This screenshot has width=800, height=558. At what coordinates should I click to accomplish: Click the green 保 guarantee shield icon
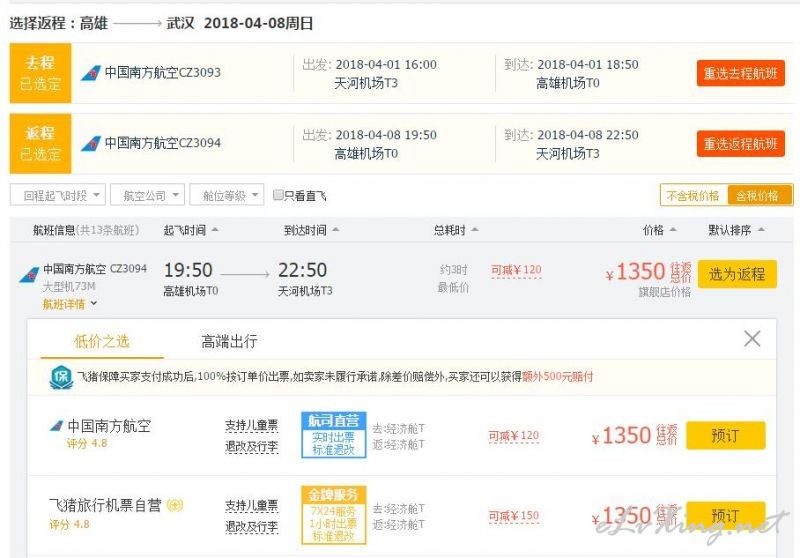(61, 377)
